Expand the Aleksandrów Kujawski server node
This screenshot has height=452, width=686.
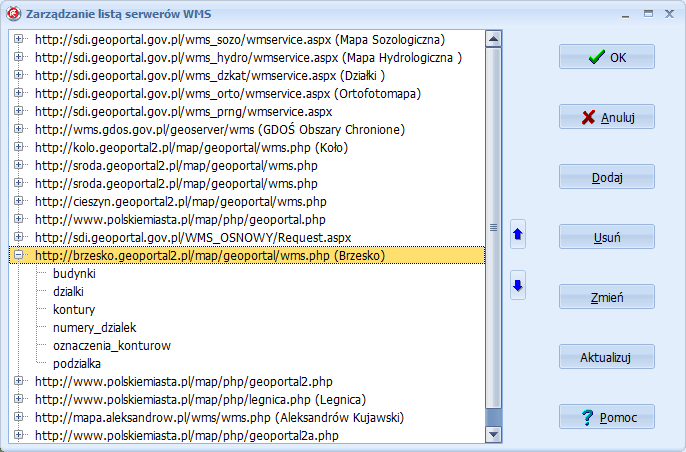point(18,417)
